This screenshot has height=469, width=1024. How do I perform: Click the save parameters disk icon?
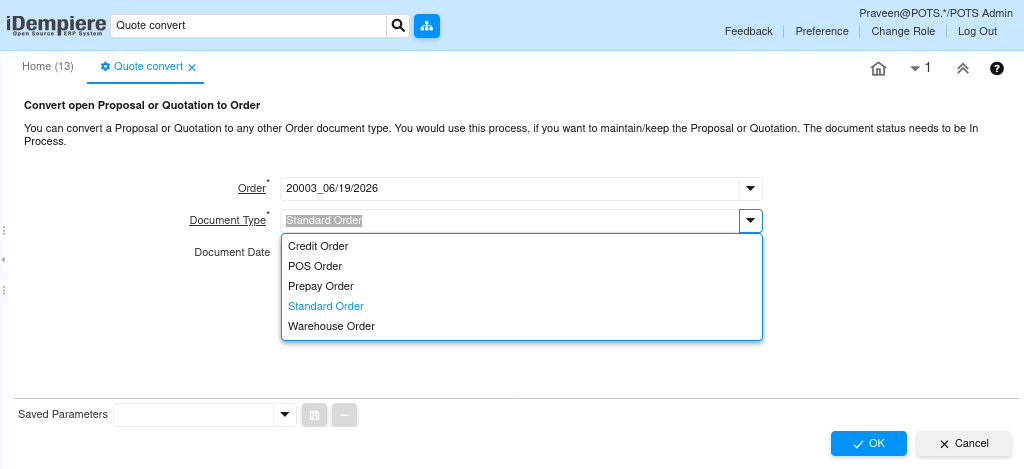click(x=314, y=415)
